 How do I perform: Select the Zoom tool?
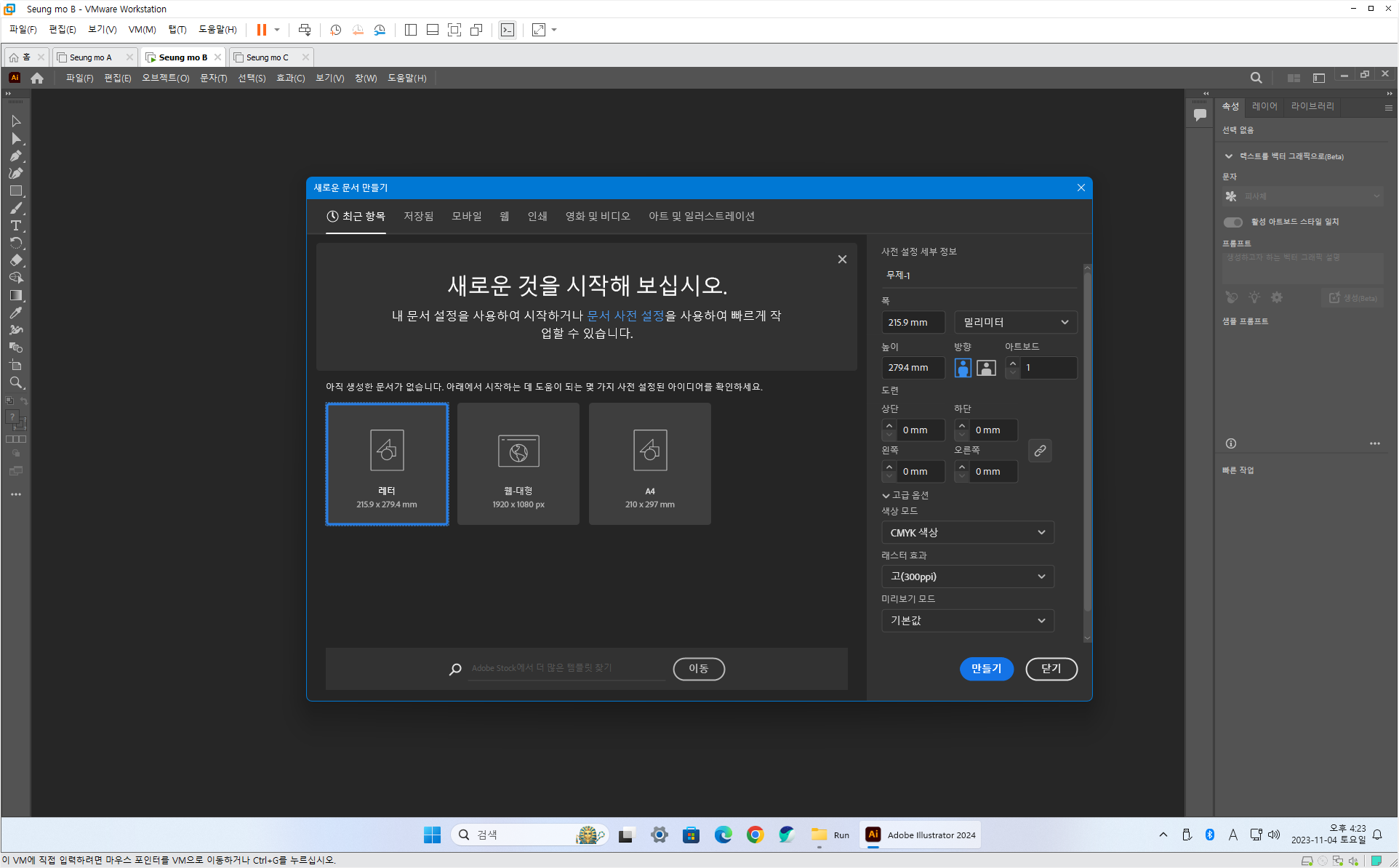(16, 382)
